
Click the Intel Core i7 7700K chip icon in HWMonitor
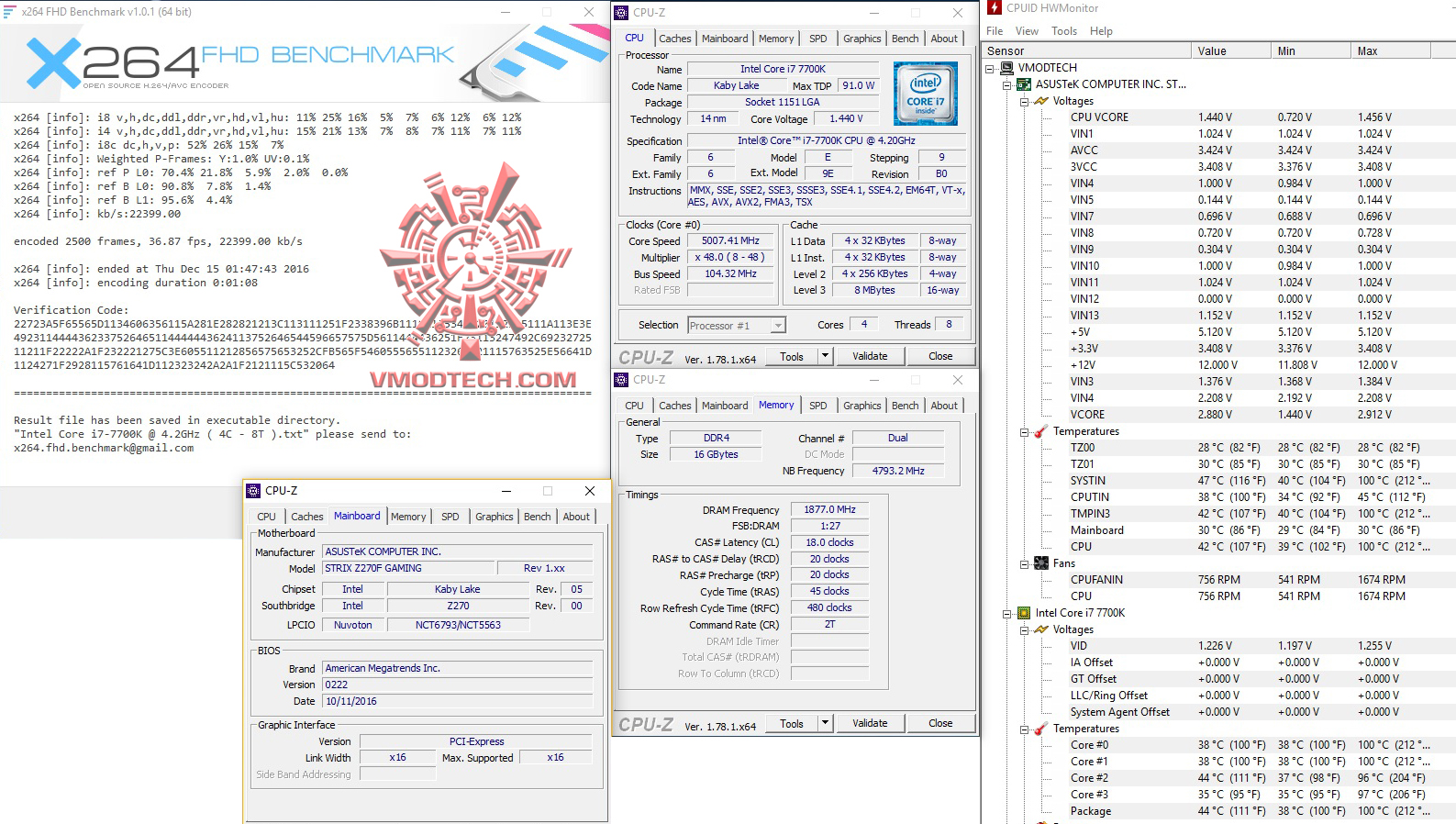click(x=1024, y=613)
